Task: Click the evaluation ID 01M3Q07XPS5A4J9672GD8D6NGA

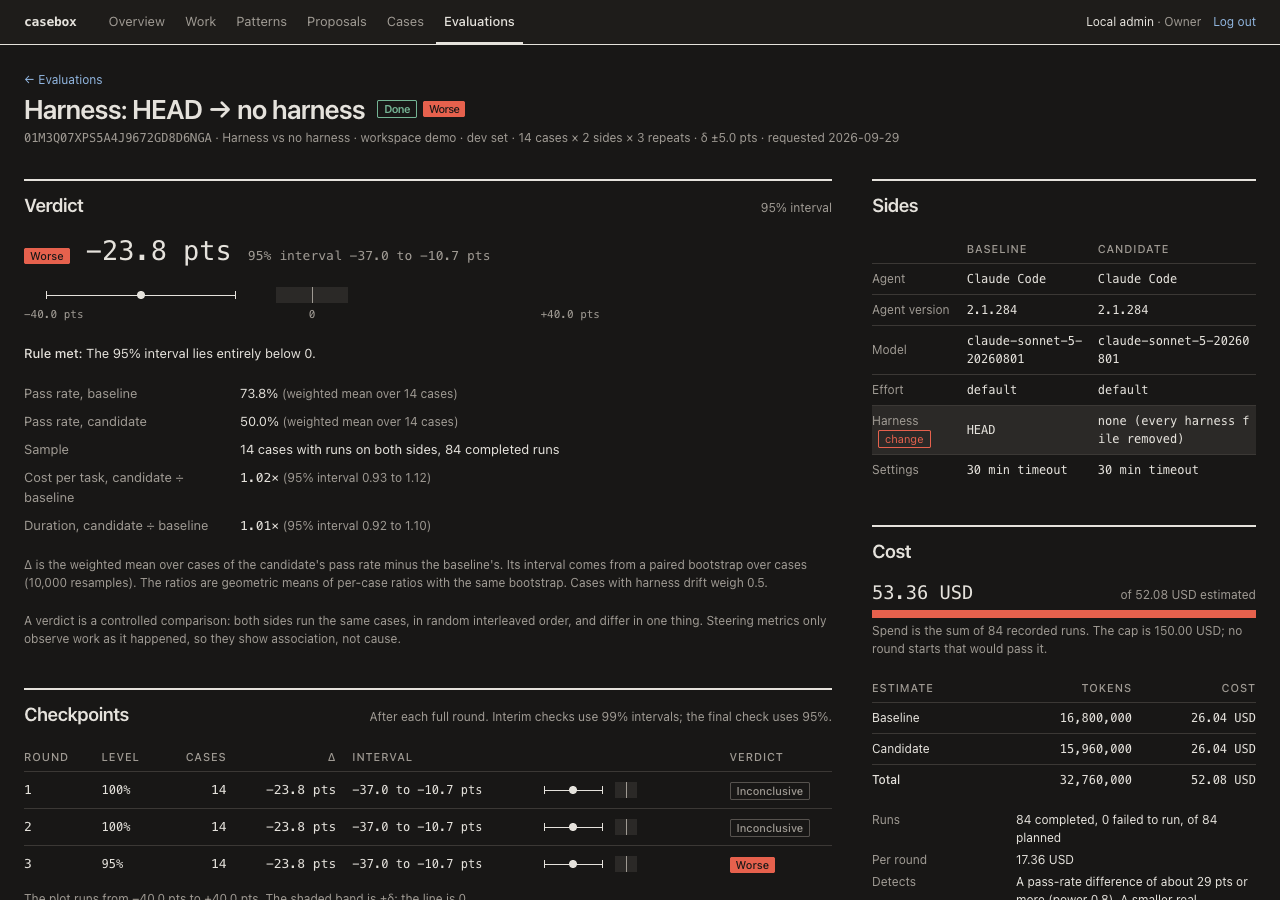Action: [x=118, y=138]
